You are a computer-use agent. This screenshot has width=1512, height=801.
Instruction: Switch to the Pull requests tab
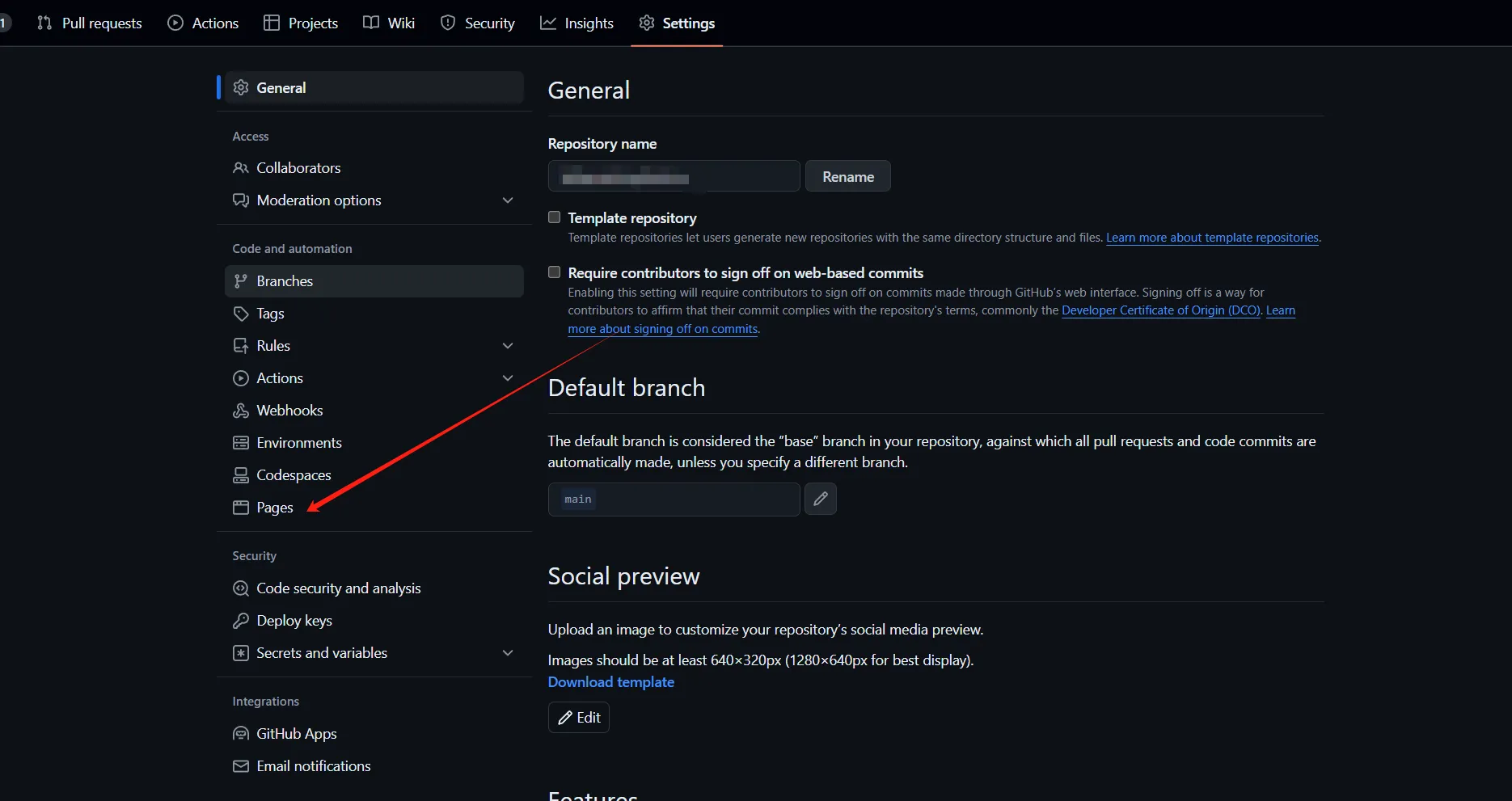(90, 23)
